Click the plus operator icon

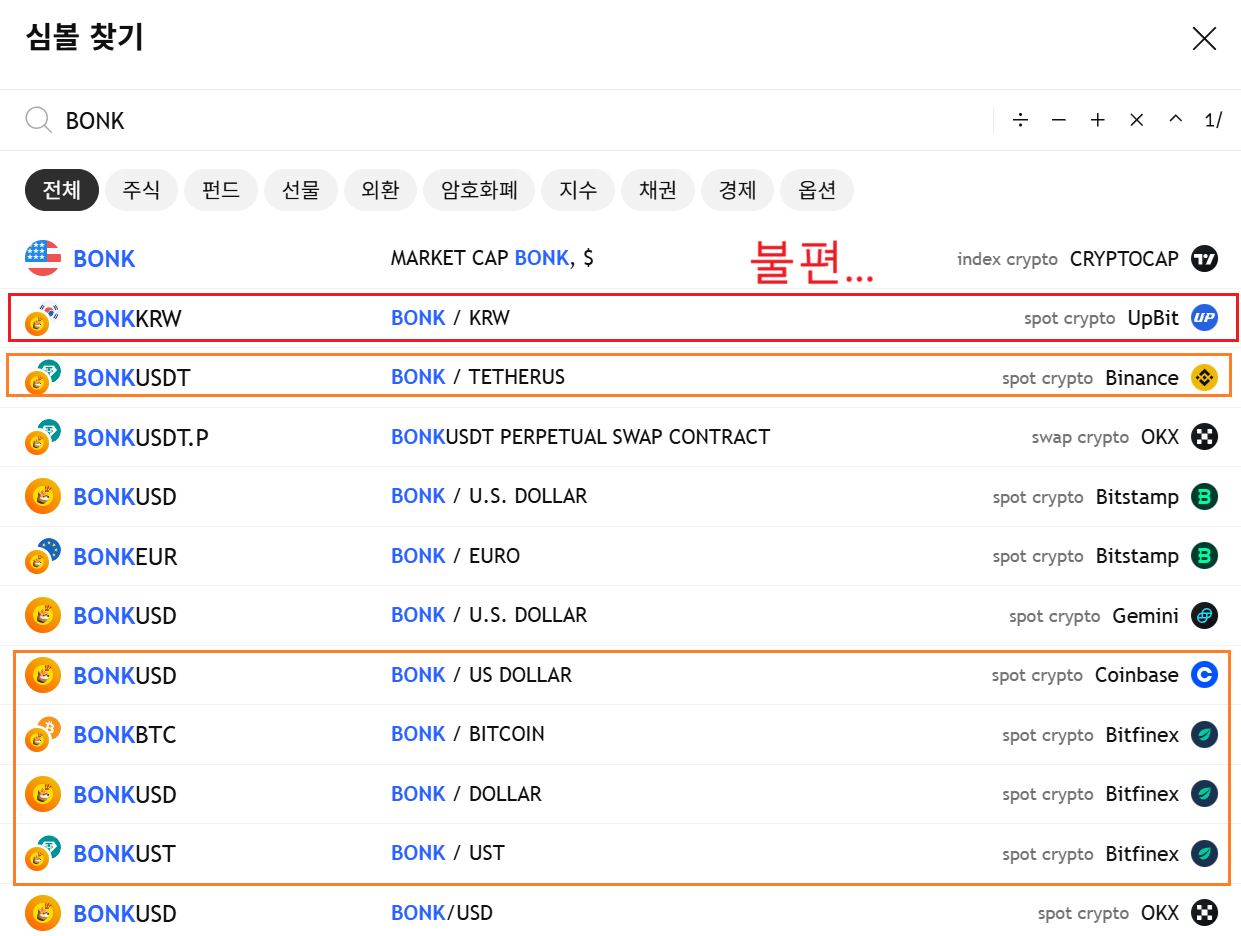click(x=1098, y=120)
